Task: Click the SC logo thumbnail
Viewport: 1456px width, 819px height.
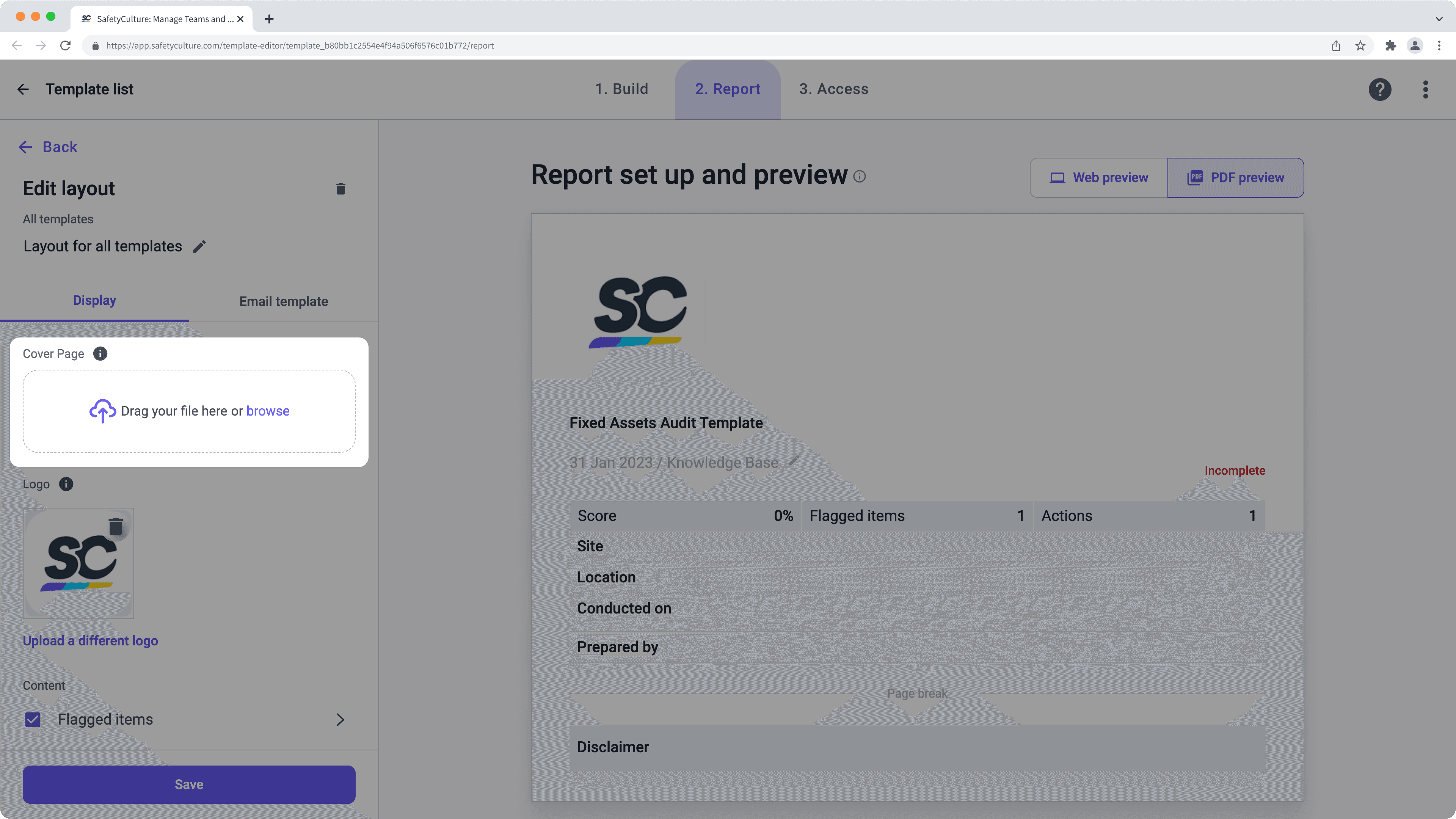Action: point(78,563)
